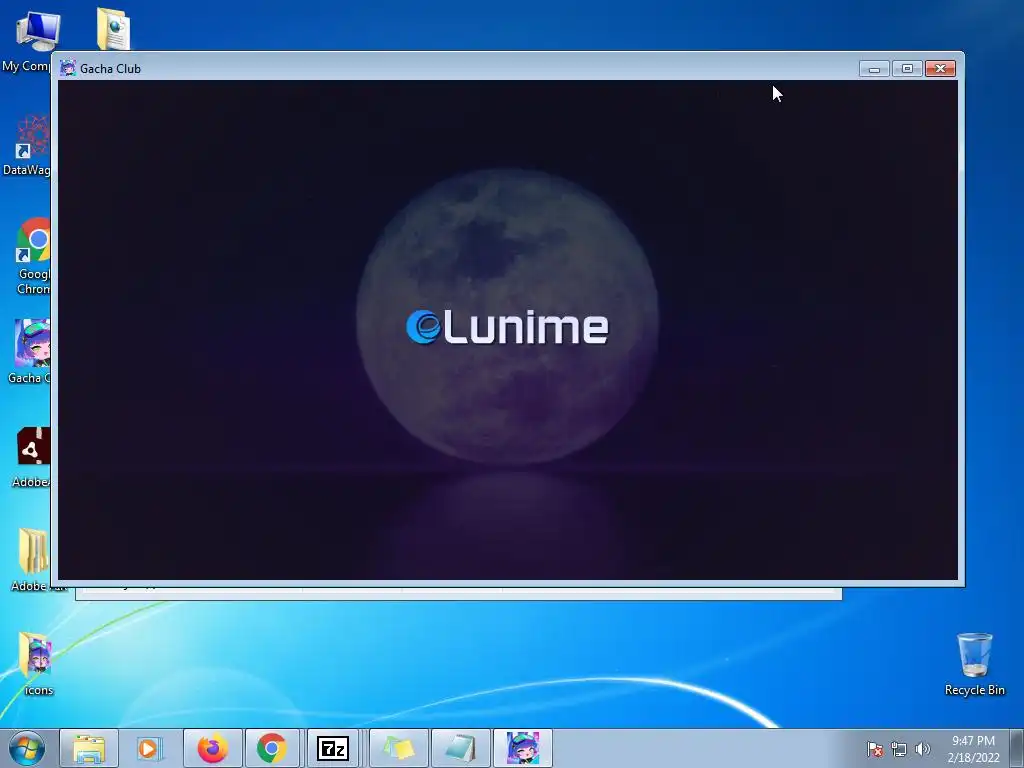The width and height of the screenshot is (1024, 768).
Task: Select the Adobe AIR desktop icon
Action: (x=31, y=457)
